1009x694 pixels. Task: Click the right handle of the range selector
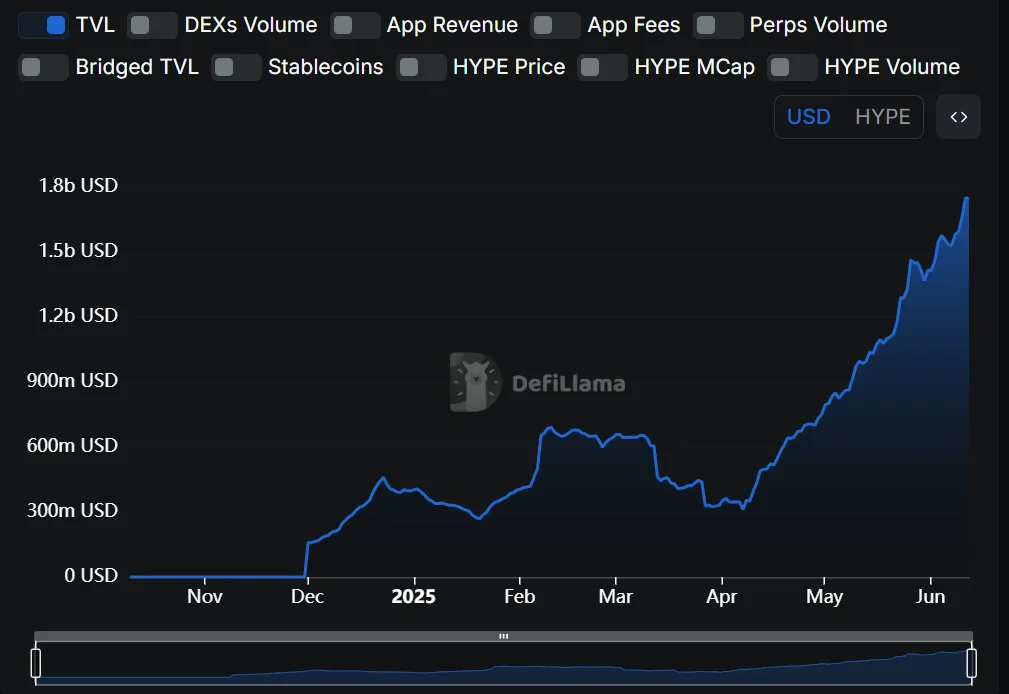coord(971,662)
